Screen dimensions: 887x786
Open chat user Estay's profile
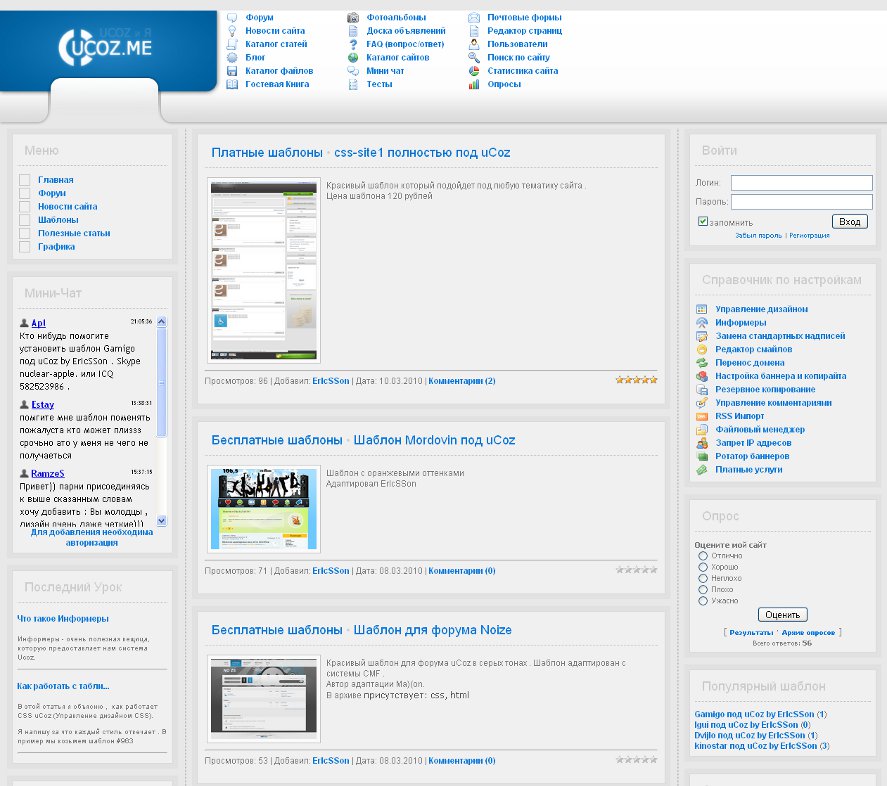pos(42,405)
